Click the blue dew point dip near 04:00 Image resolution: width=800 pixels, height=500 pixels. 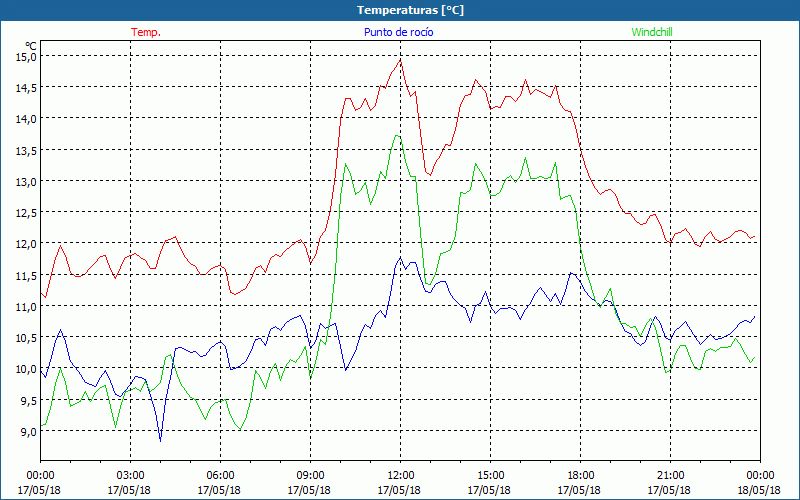(161, 441)
